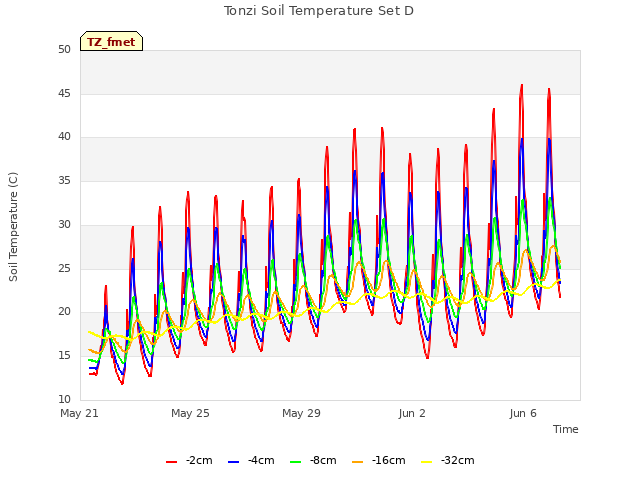Click the yellow -32cm legend swatch

(427, 462)
